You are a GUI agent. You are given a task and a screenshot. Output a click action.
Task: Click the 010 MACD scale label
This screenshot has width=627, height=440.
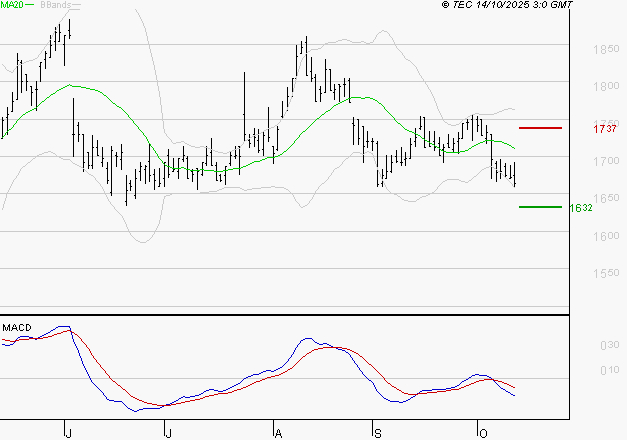click(610, 370)
